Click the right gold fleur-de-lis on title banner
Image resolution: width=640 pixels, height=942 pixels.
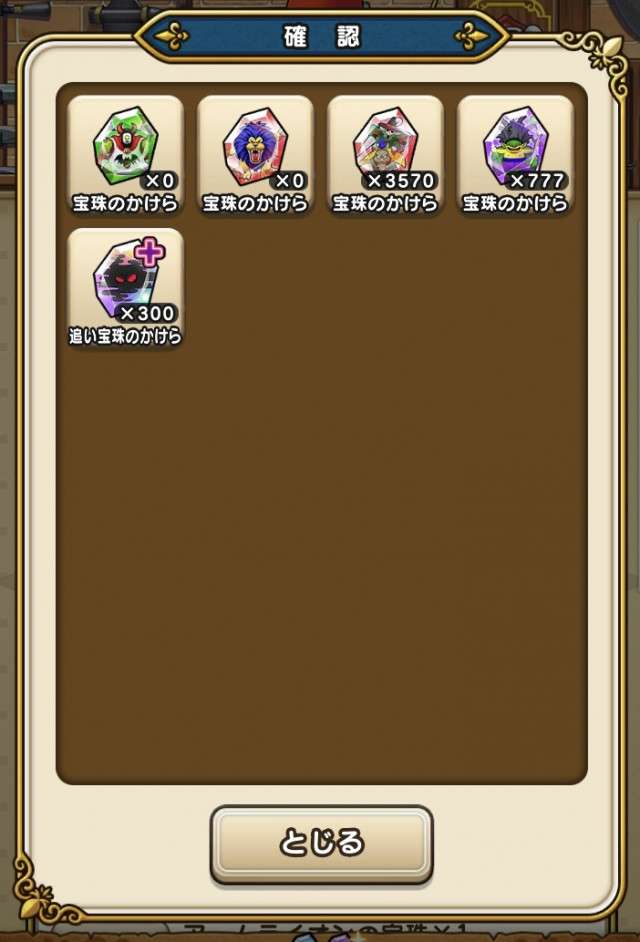[x=471, y=37]
